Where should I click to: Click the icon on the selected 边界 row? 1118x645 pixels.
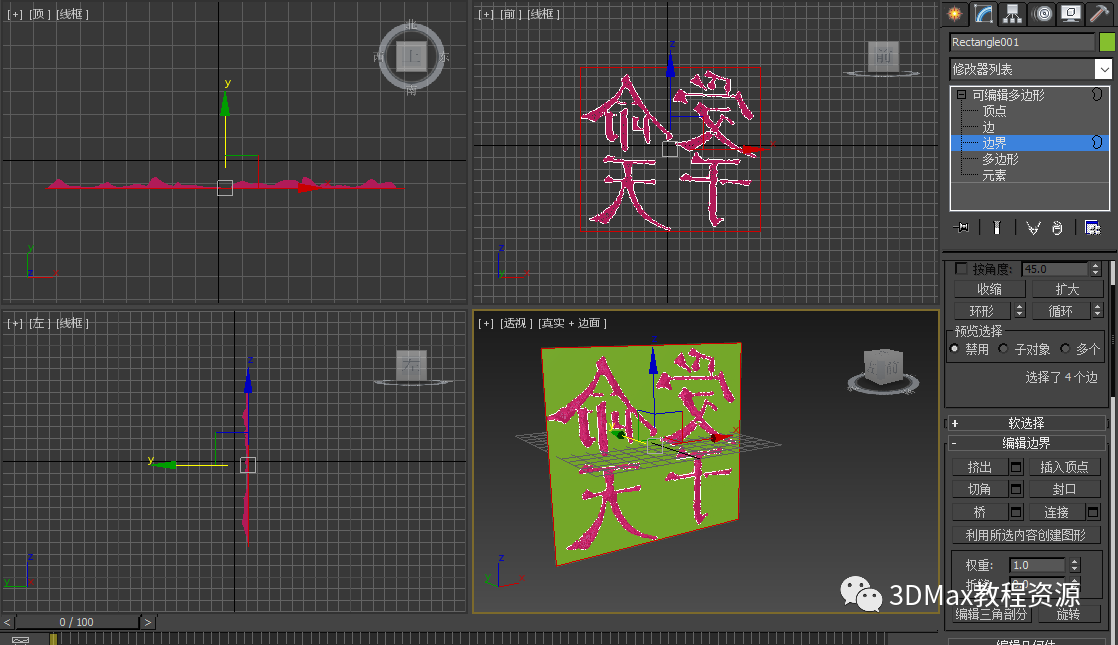(x=1097, y=143)
